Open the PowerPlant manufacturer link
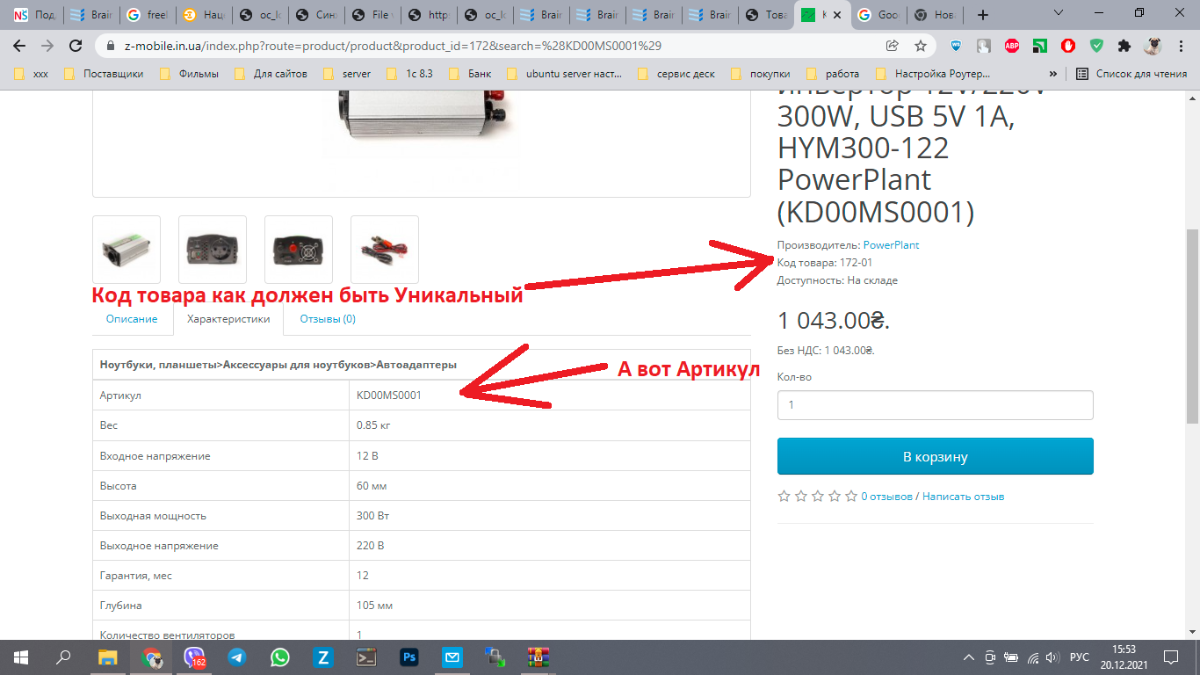 pos(891,245)
